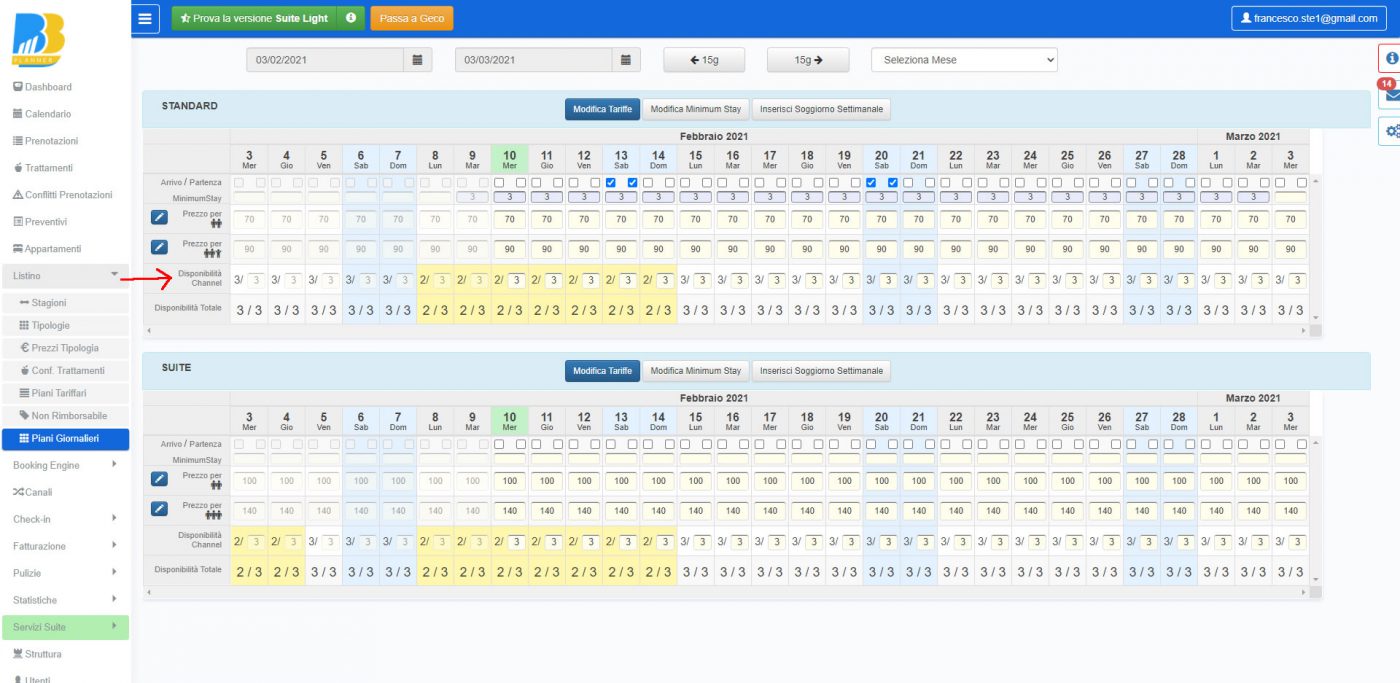Open Non Rimborsabile tag item
The width and height of the screenshot is (1400, 683).
pyautogui.click(x=63, y=415)
